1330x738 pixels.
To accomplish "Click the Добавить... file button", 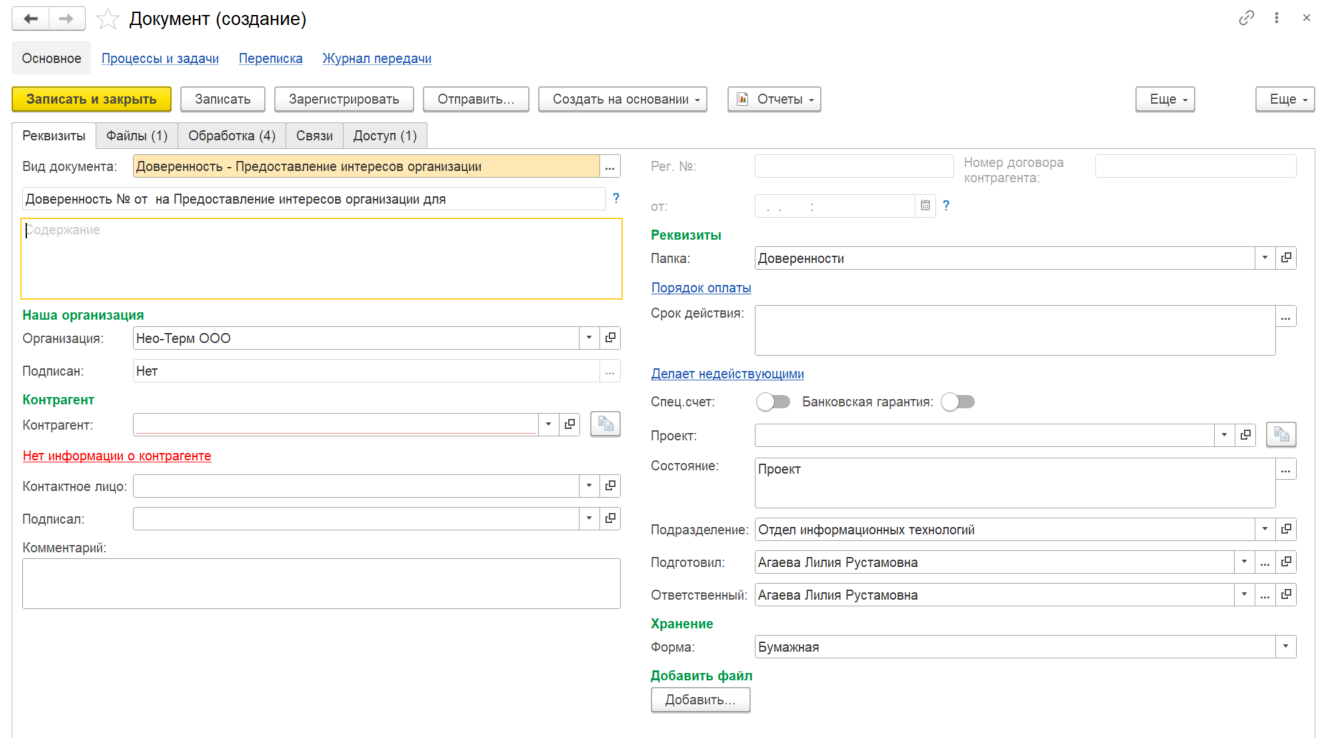I will coord(701,700).
